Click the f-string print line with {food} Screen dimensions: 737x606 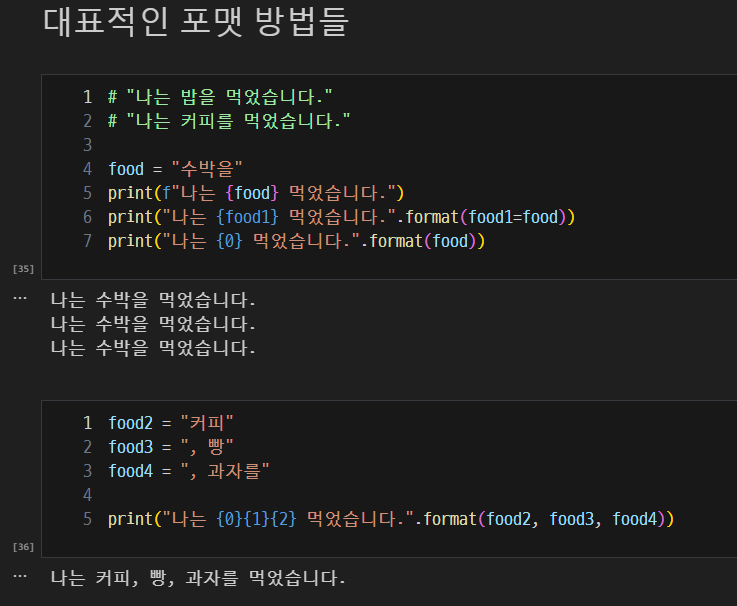[256, 193]
